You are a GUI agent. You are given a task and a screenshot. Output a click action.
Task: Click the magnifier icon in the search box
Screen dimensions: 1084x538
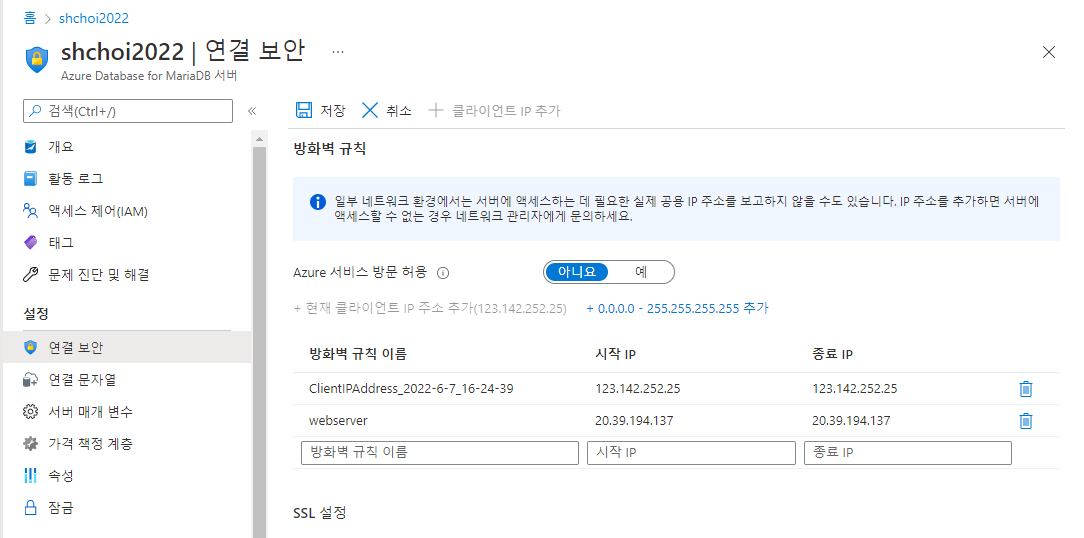pyautogui.click(x=36, y=111)
